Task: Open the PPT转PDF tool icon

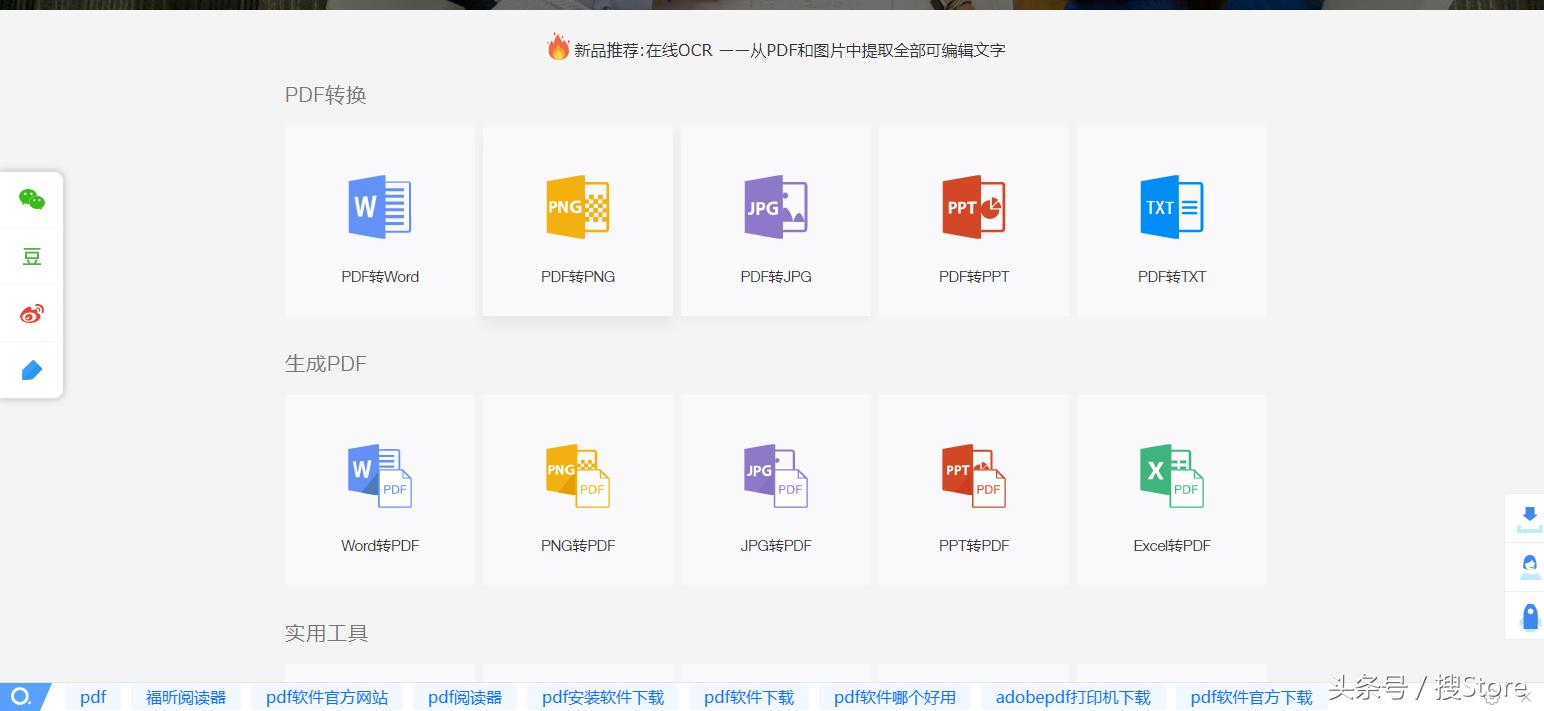Action: (973, 476)
